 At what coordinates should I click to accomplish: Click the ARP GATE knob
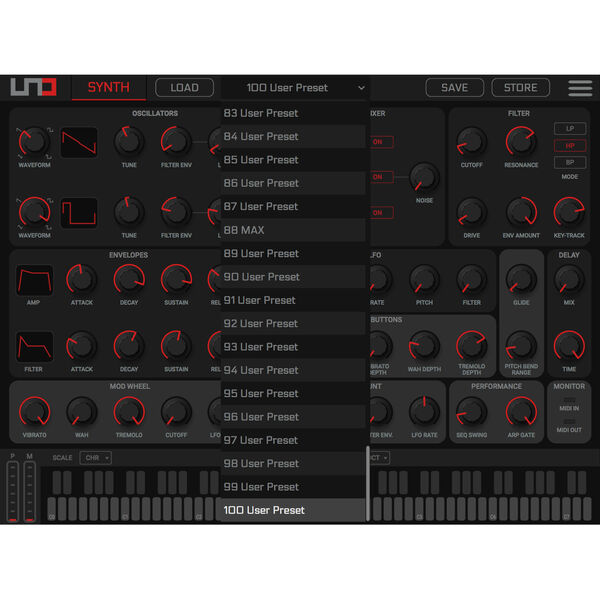[521, 412]
